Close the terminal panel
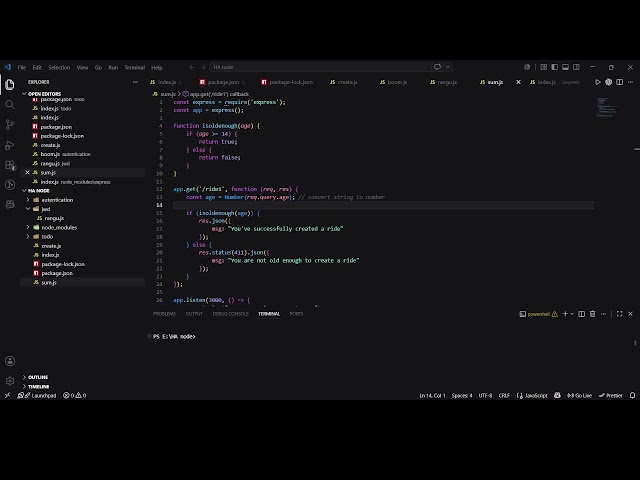The width and height of the screenshot is (640, 480). coord(631,314)
